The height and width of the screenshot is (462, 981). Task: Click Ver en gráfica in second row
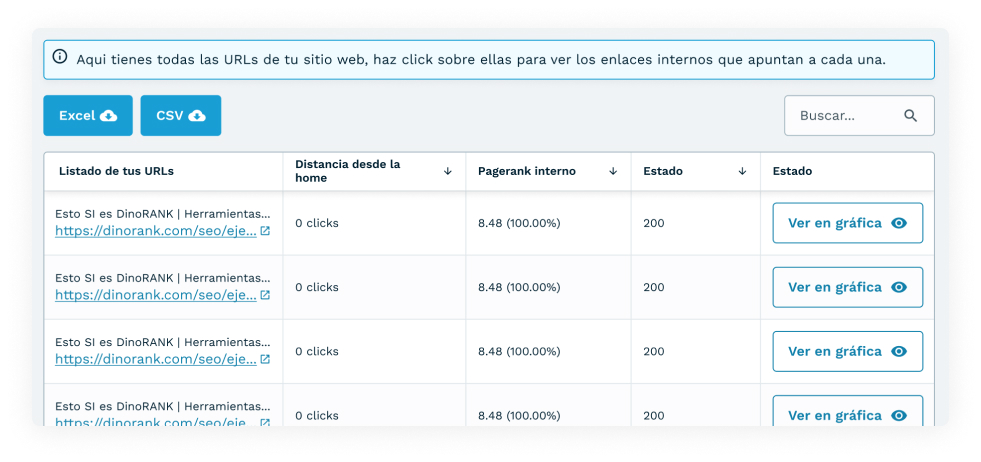click(848, 287)
